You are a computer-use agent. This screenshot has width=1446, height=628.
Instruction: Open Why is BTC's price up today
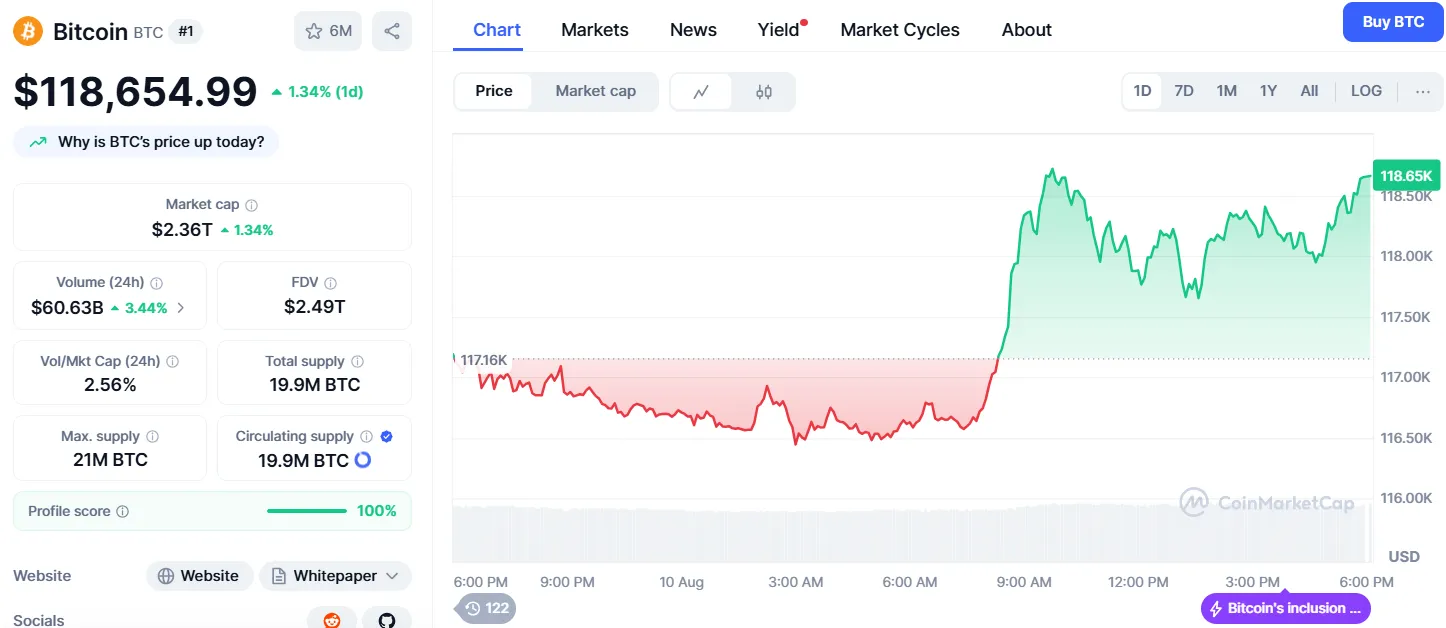point(146,142)
